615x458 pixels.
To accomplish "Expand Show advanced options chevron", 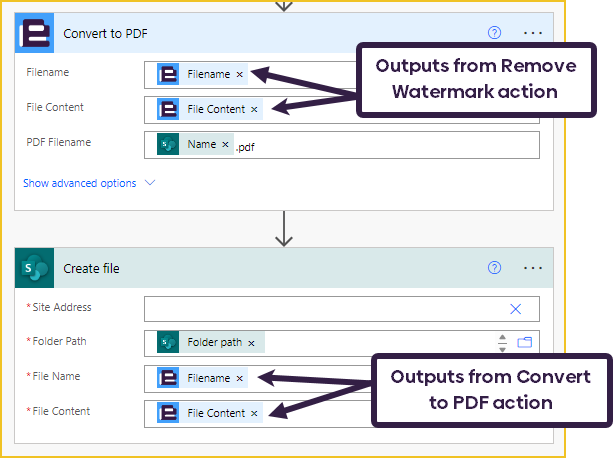I will click(x=150, y=183).
